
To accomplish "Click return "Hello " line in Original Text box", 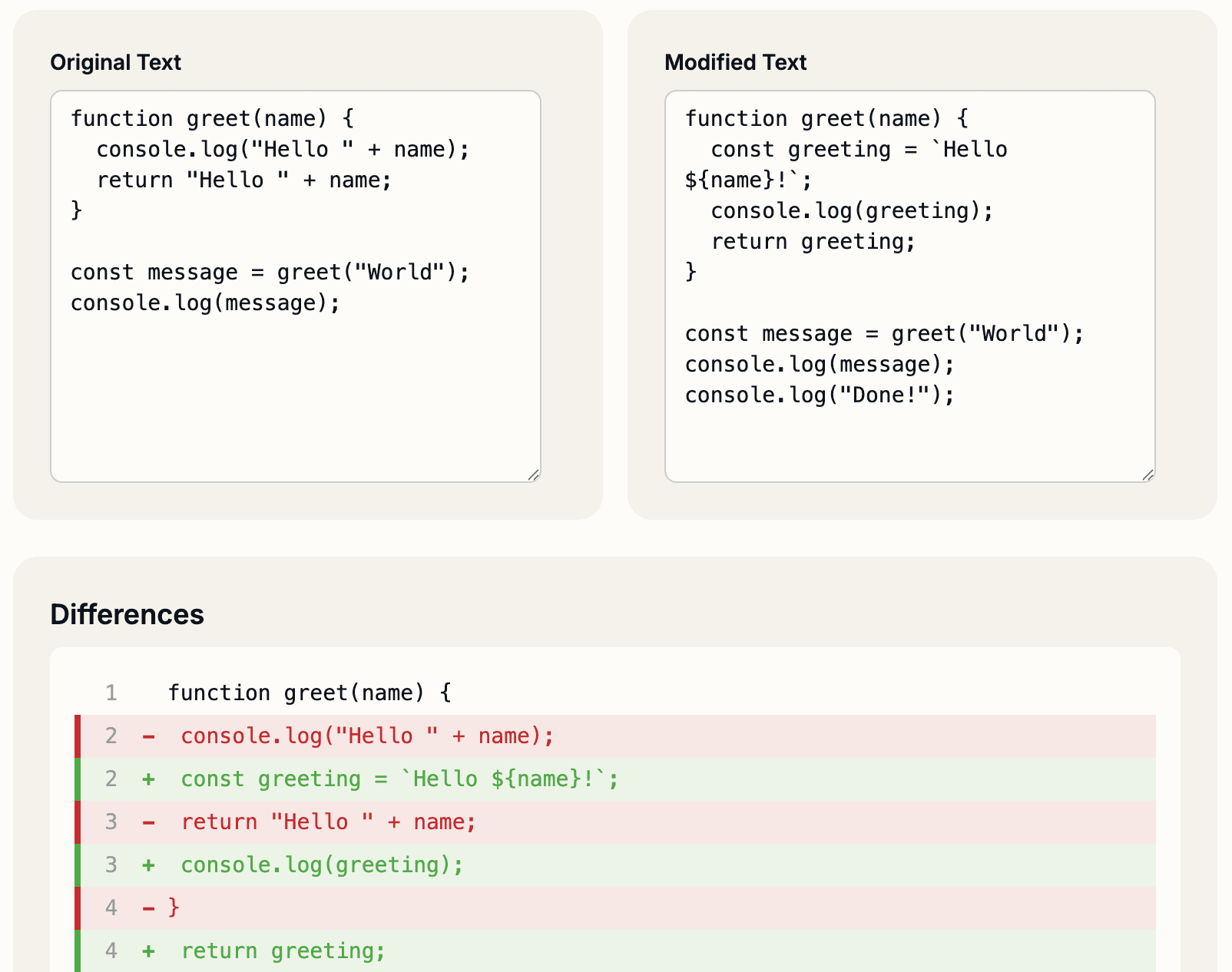I will [x=243, y=180].
